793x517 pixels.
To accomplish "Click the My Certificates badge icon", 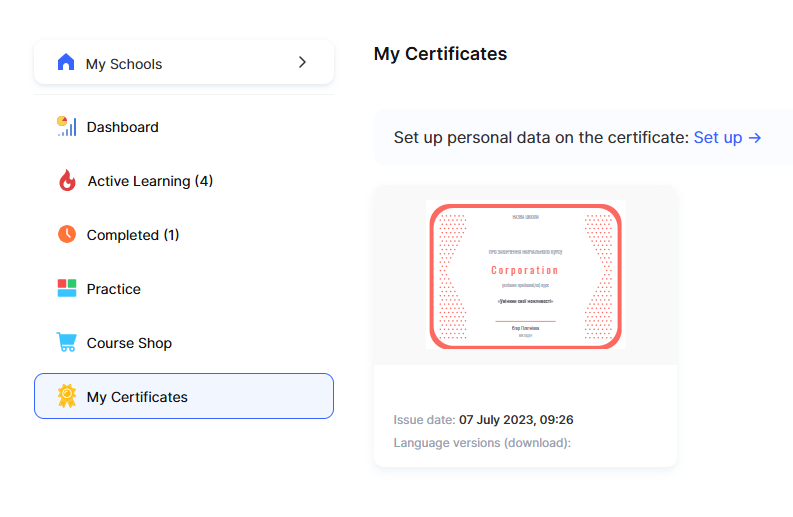I will click(67, 397).
